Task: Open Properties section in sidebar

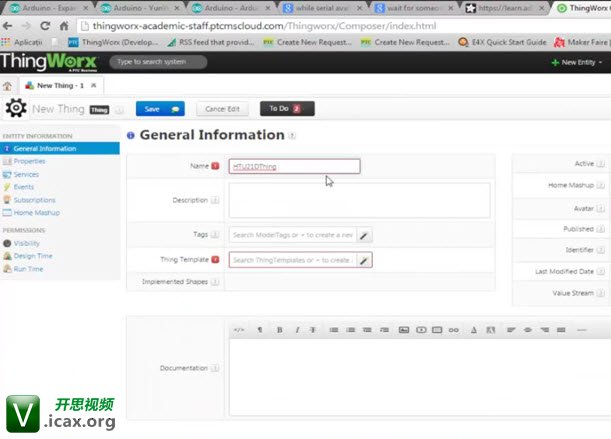Action: pyautogui.click(x=29, y=161)
